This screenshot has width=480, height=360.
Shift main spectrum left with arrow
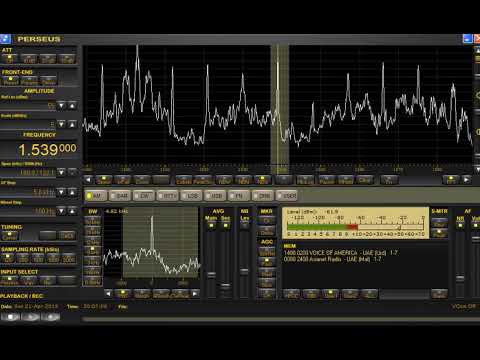pyautogui.click(x=88, y=180)
